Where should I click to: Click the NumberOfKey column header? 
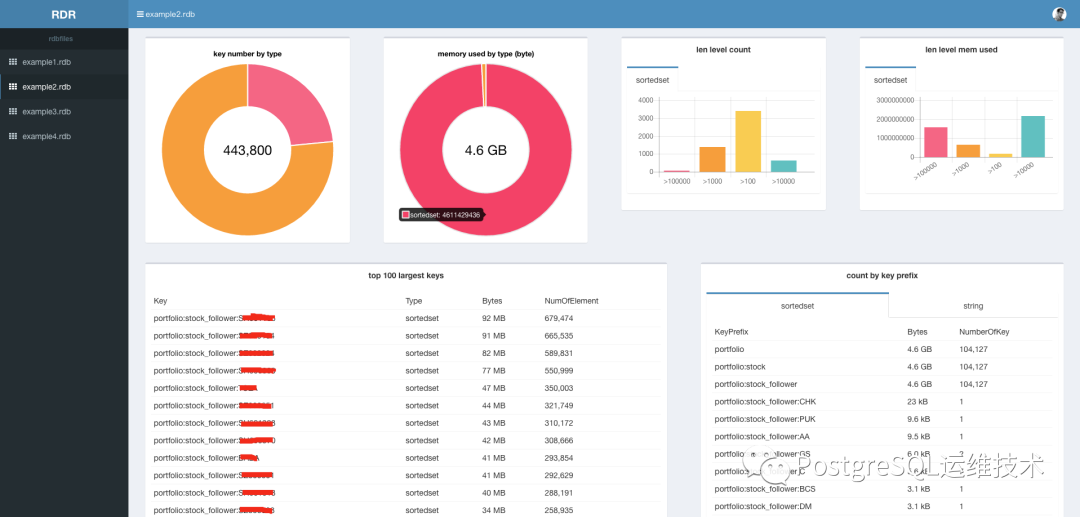click(x=984, y=332)
